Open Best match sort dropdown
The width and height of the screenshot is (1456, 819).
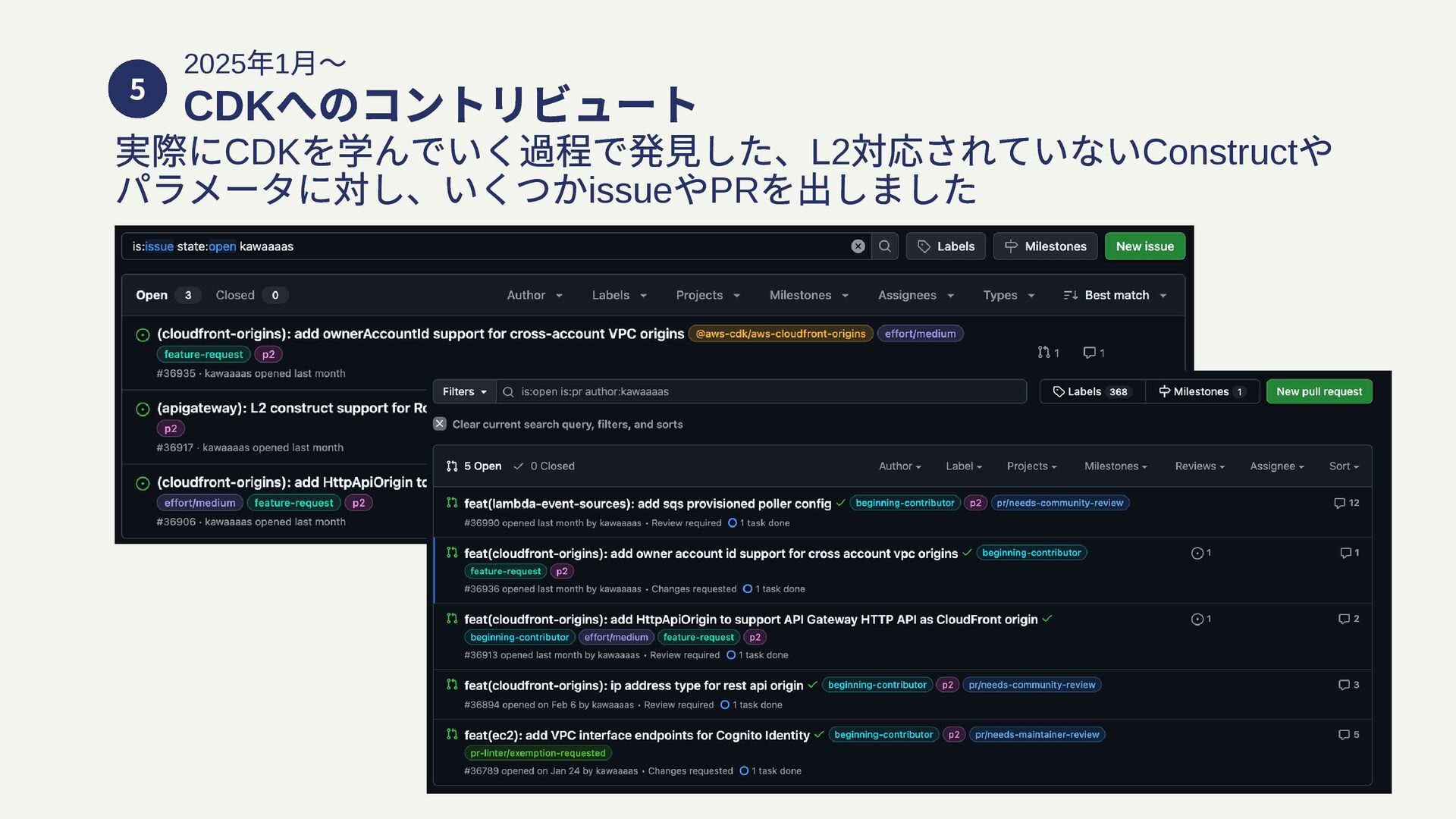coord(1116,295)
